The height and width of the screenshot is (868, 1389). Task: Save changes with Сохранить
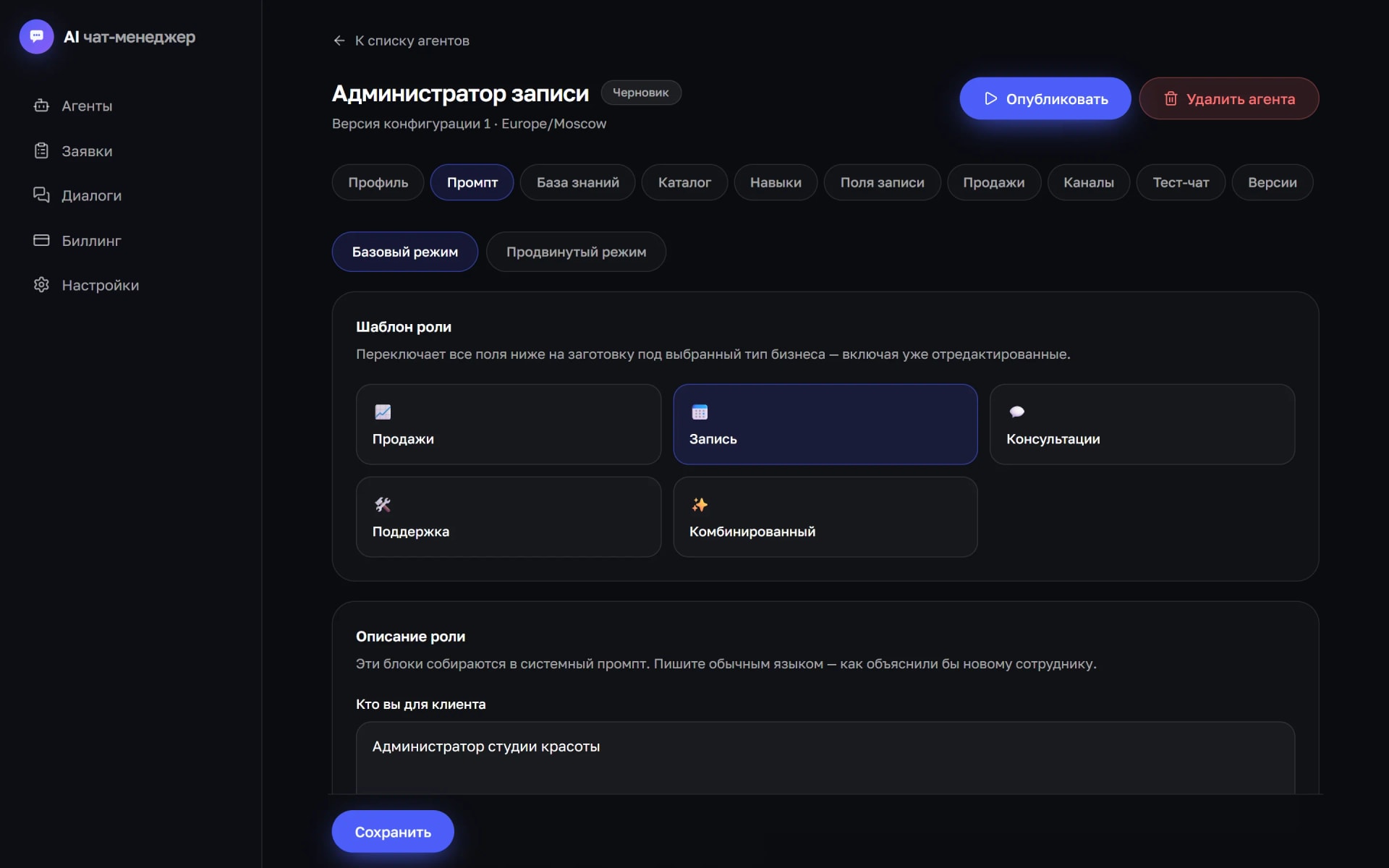[393, 832]
